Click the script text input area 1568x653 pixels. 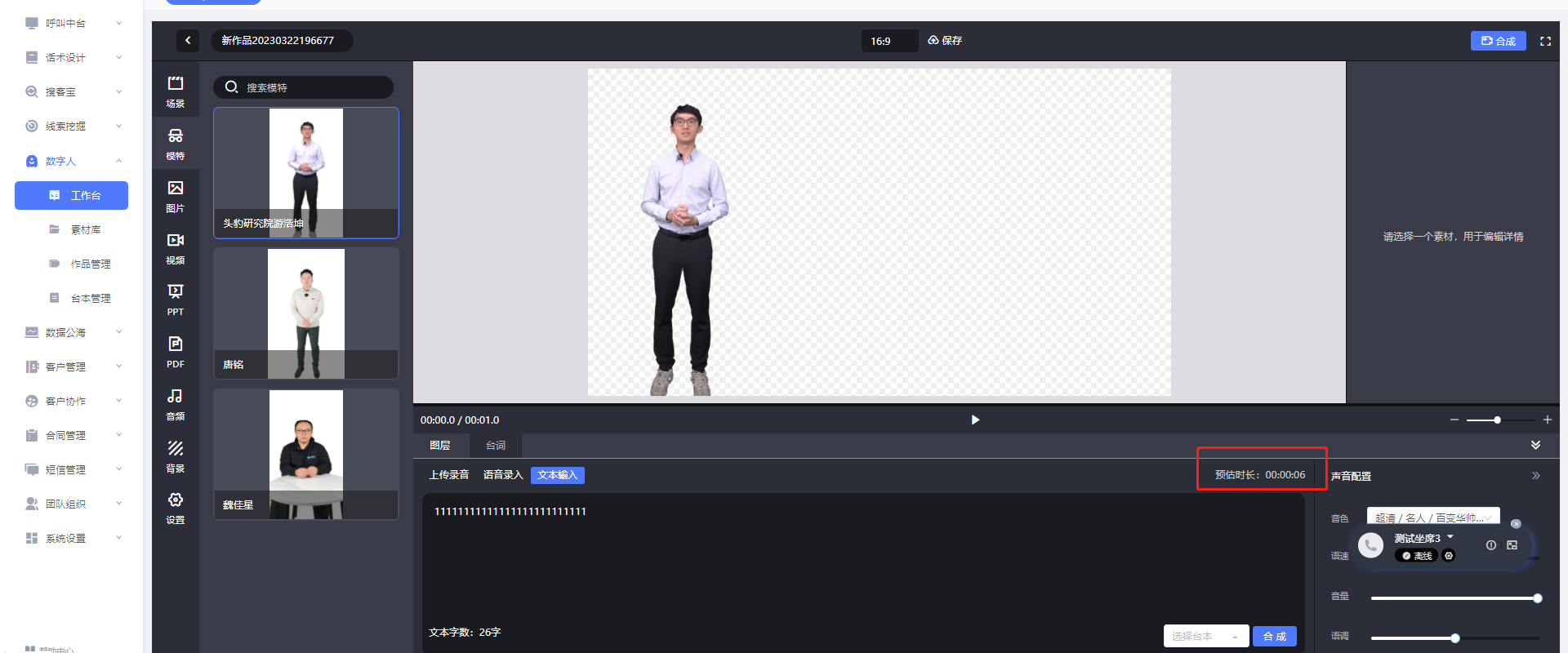pos(862,563)
